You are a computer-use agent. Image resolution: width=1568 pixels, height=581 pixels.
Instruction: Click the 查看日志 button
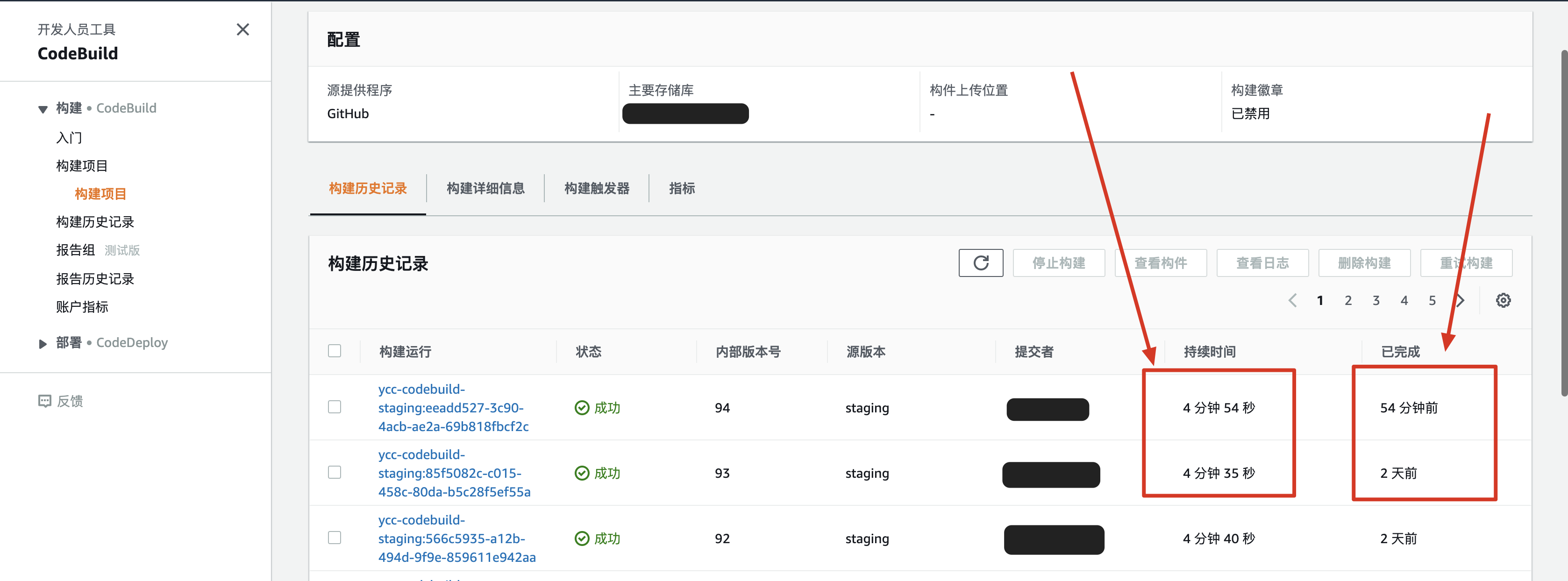pyautogui.click(x=1262, y=263)
